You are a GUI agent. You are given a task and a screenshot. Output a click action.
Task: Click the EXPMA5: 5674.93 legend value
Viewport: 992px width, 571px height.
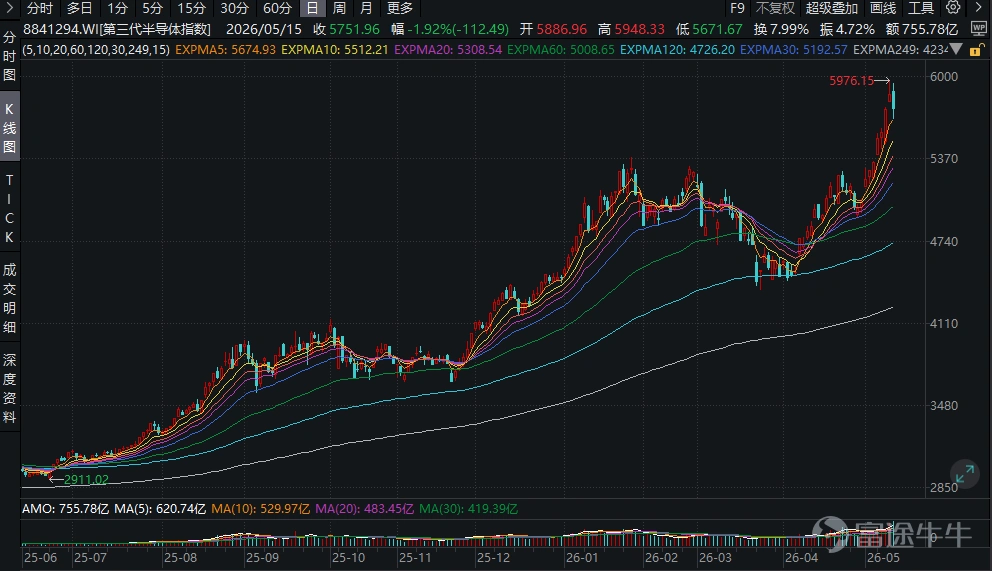[225, 49]
